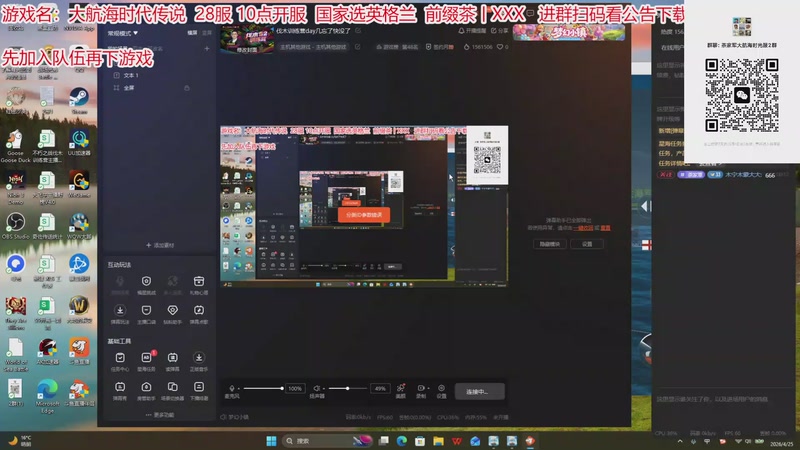Click 添加素材 add material button

[160, 245]
